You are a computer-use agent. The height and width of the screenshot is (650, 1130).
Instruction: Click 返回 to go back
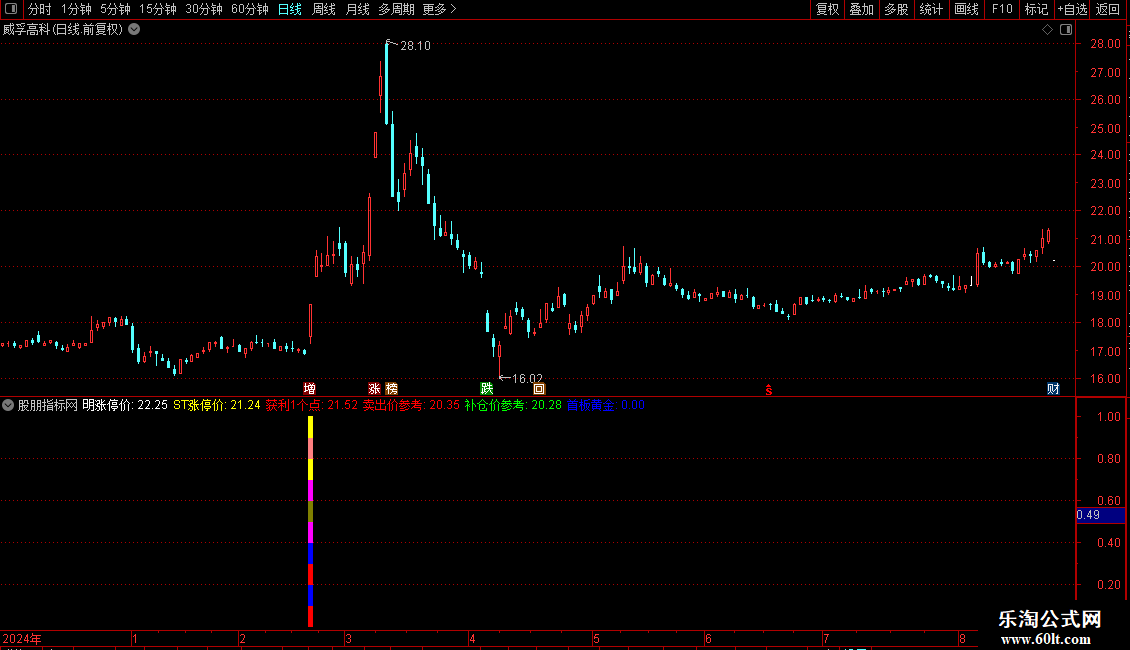[x=1108, y=9]
